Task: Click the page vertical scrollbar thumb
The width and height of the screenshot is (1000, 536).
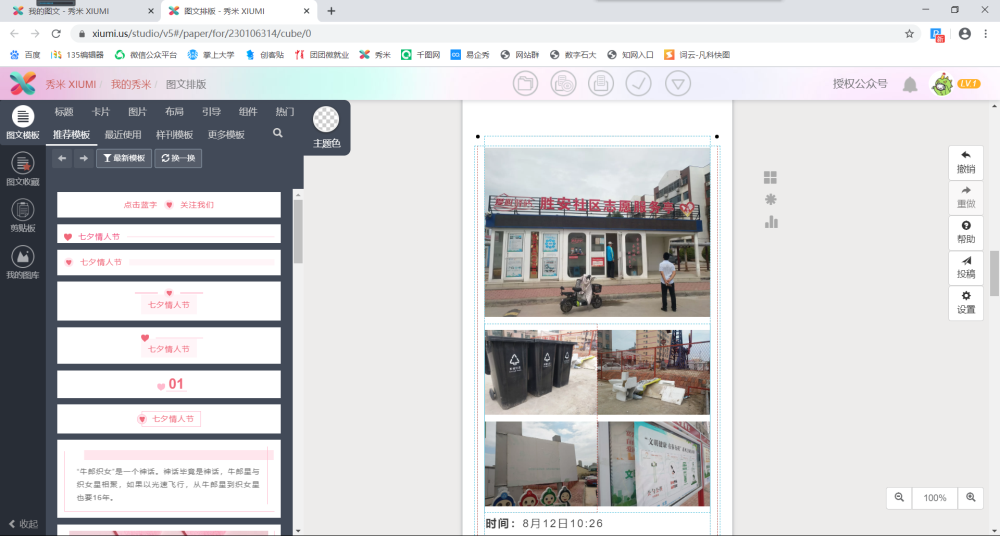Action: click(994, 273)
